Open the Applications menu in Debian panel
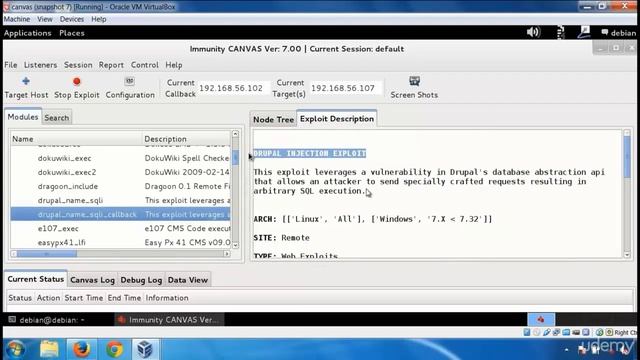 [x=28, y=33]
